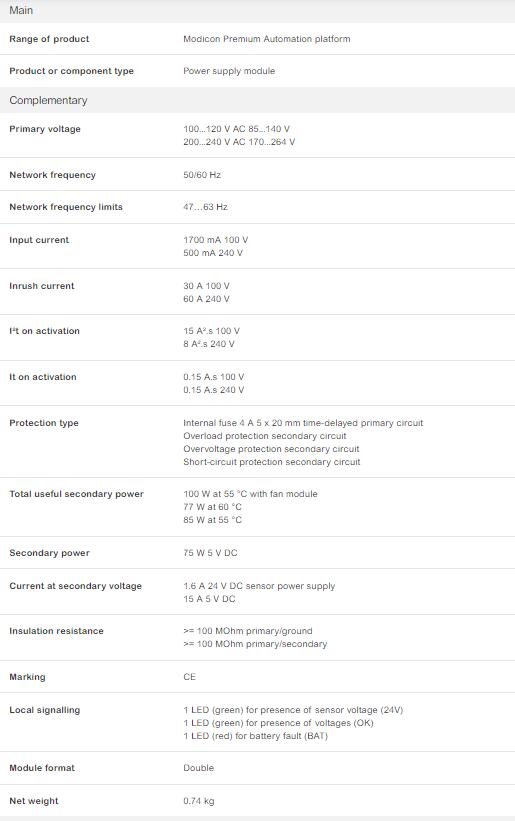Click the Inrush current label
515x821 pixels.
(42, 286)
